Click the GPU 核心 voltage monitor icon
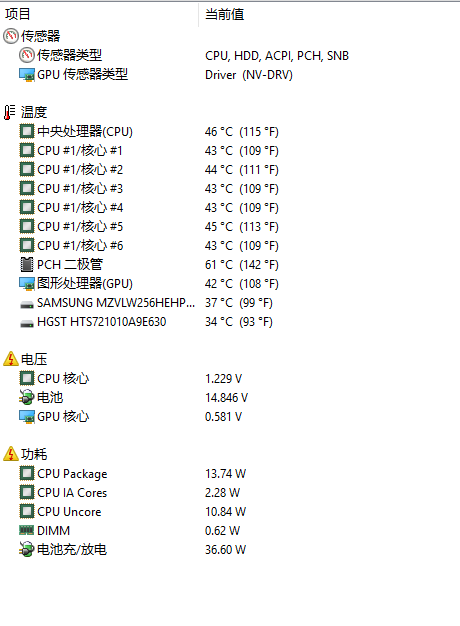The height and width of the screenshot is (626, 460). coord(27,416)
